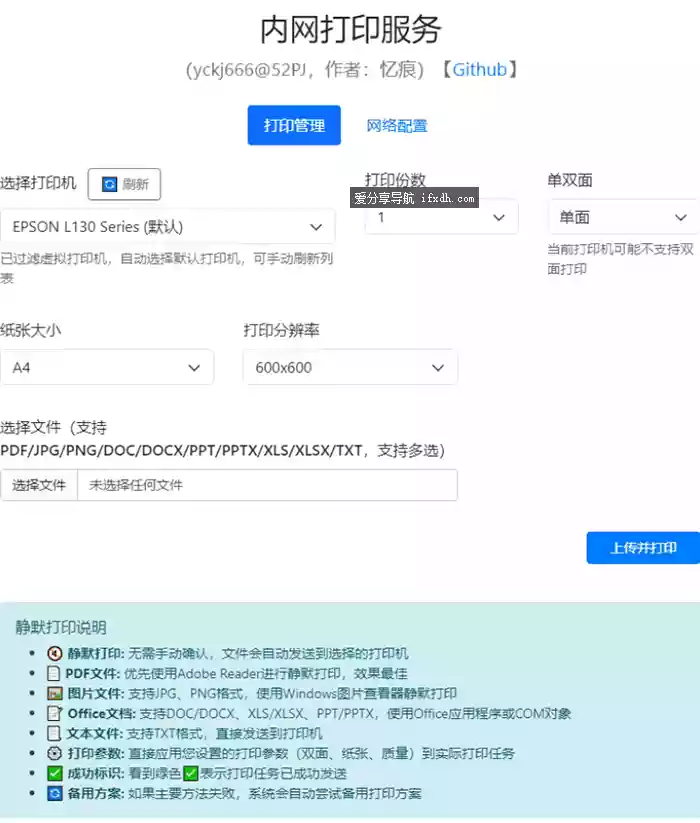Click the yckj666@52PJ author text
The image size is (700, 823).
click(304, 70)
